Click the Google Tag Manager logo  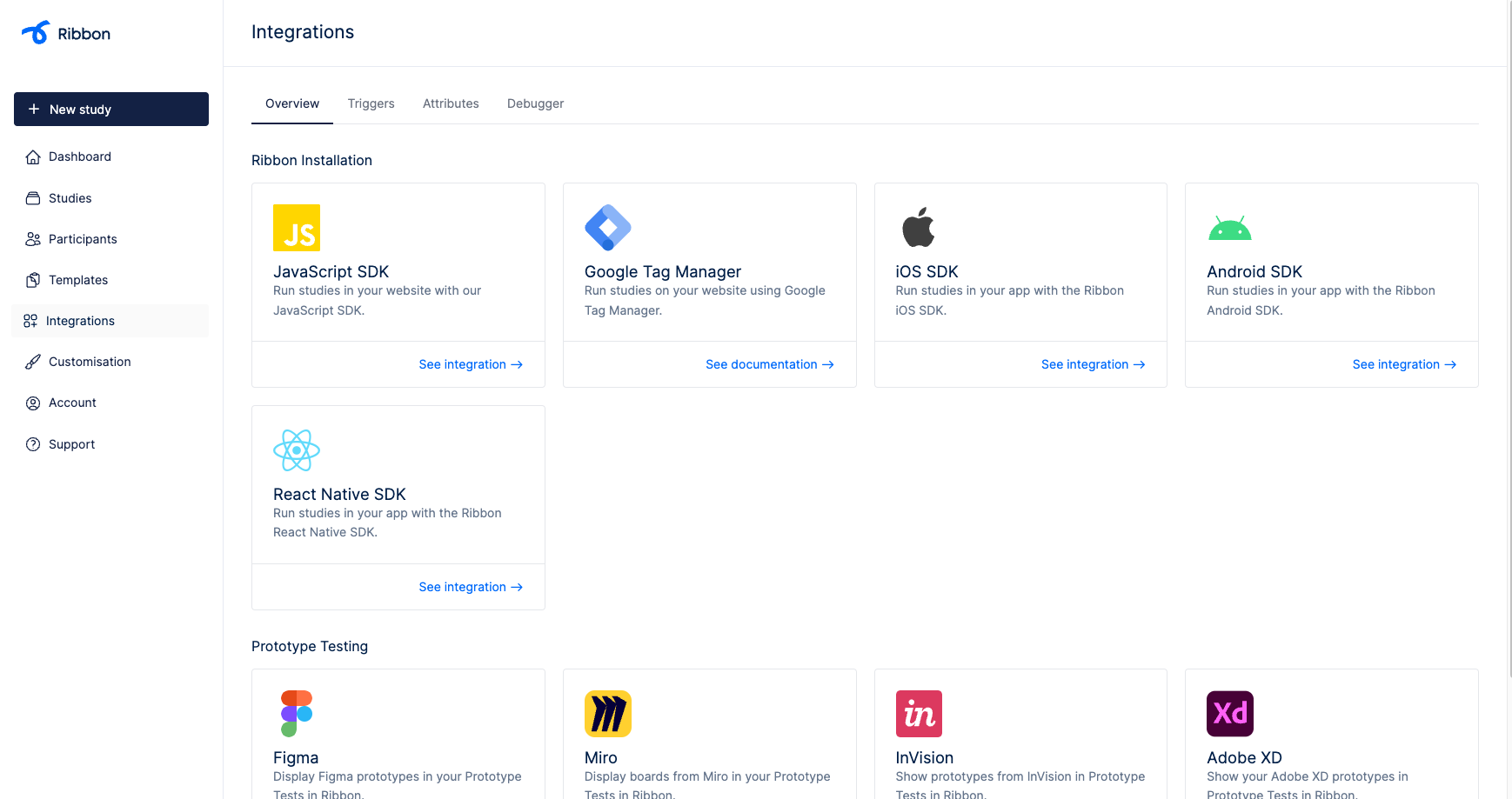pos(608,228)
